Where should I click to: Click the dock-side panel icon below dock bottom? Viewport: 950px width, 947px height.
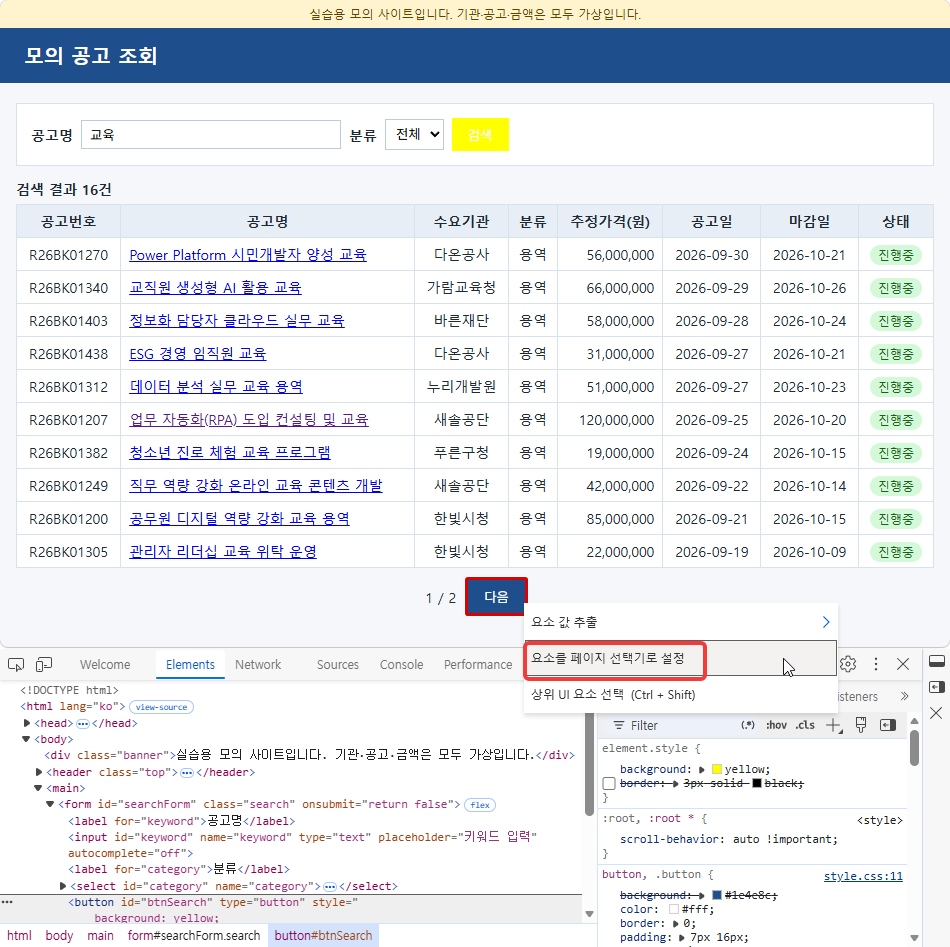point(937,686)
